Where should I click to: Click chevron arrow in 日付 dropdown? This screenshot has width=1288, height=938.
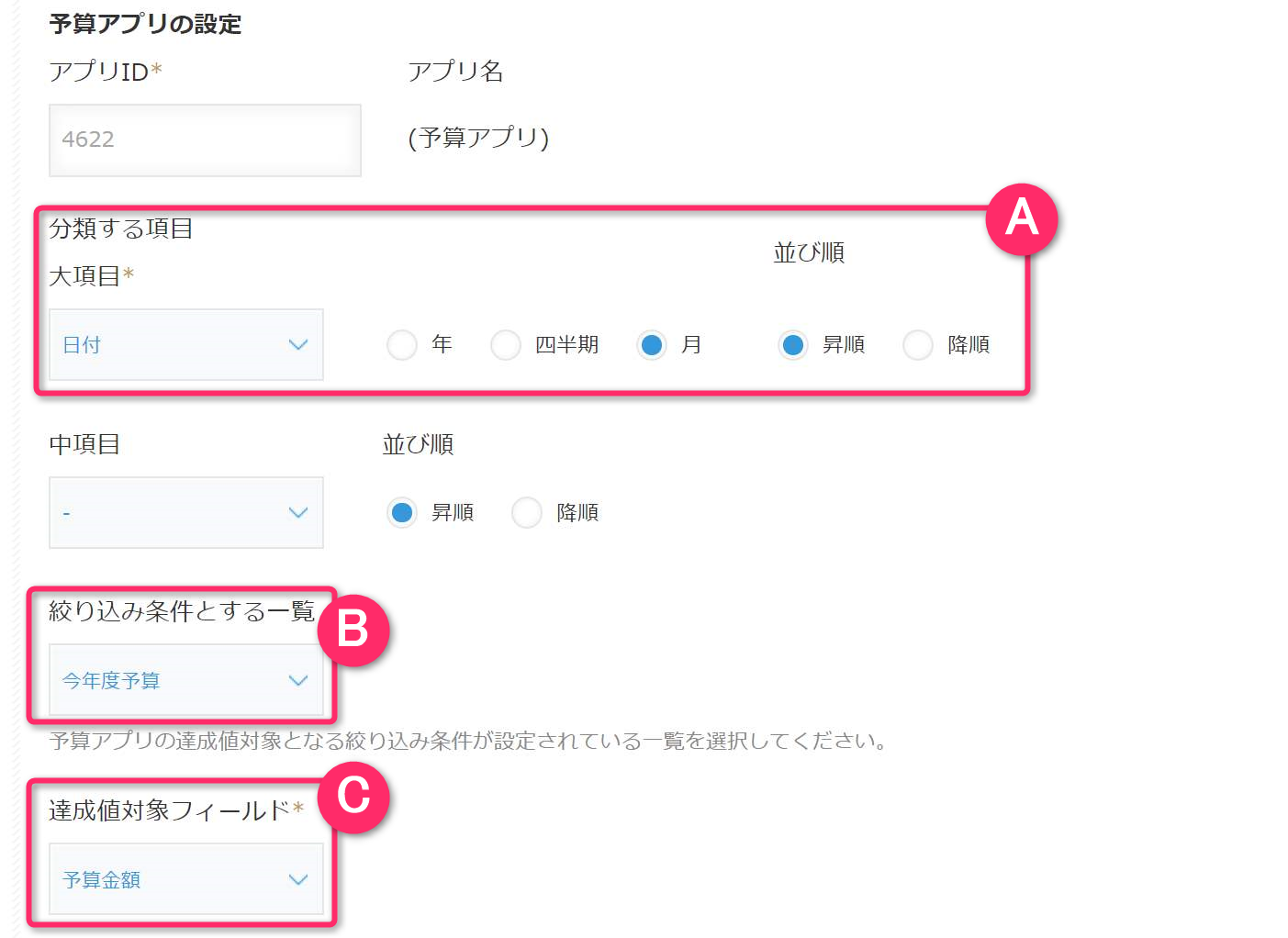(297, 344)
